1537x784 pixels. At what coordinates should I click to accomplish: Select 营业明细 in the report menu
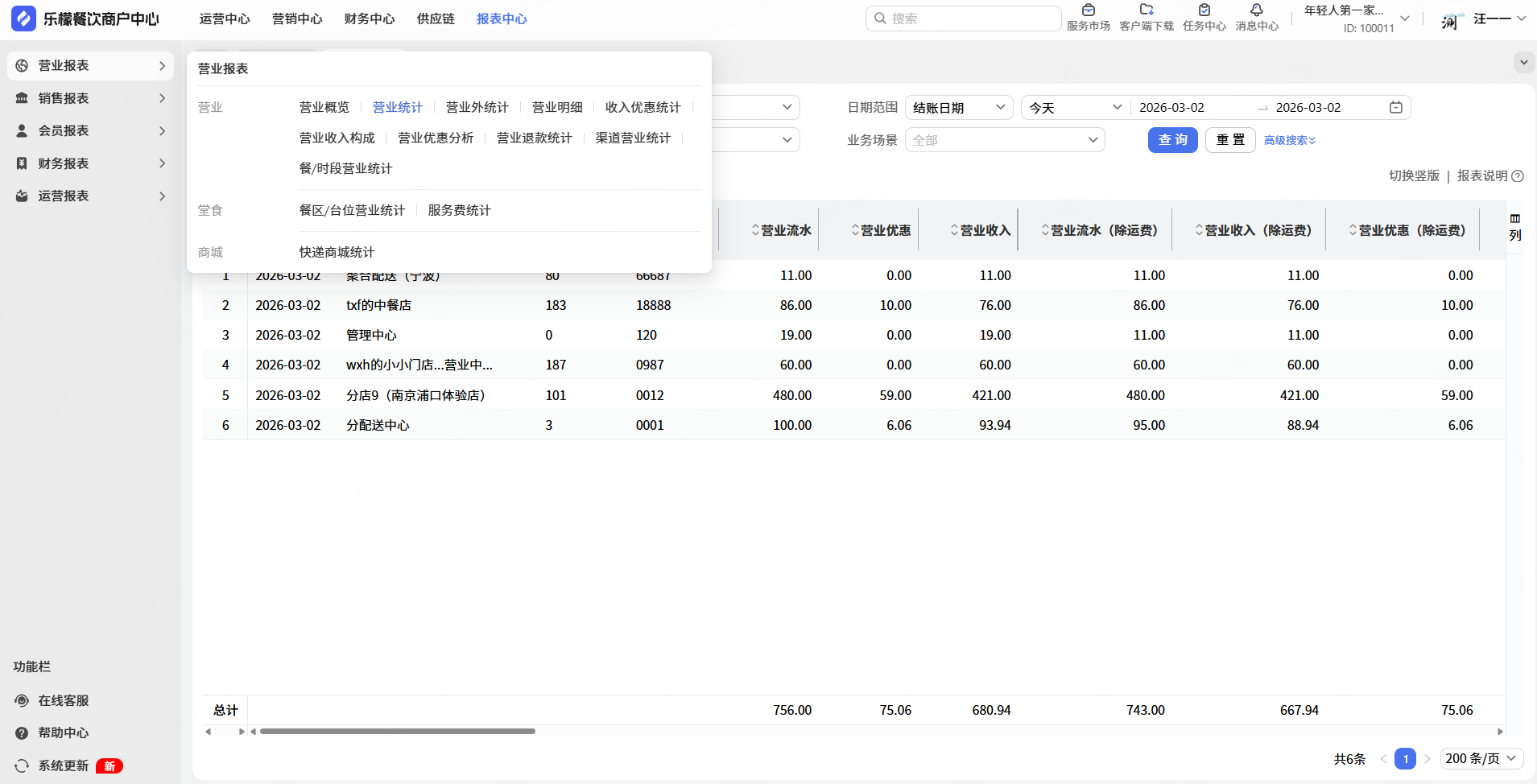557,107
